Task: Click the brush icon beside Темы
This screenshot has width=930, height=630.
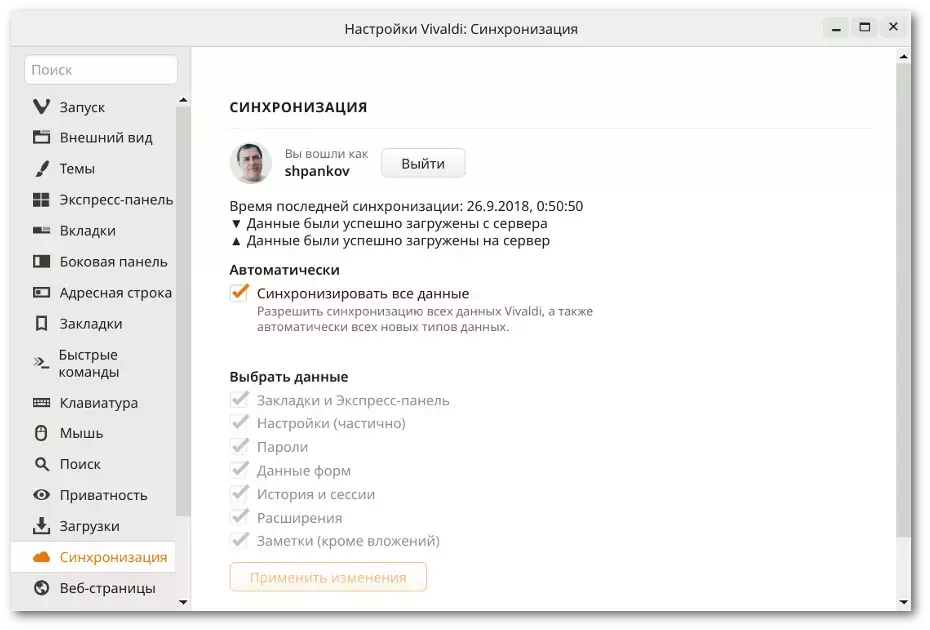Action: (x=41, y=168)
